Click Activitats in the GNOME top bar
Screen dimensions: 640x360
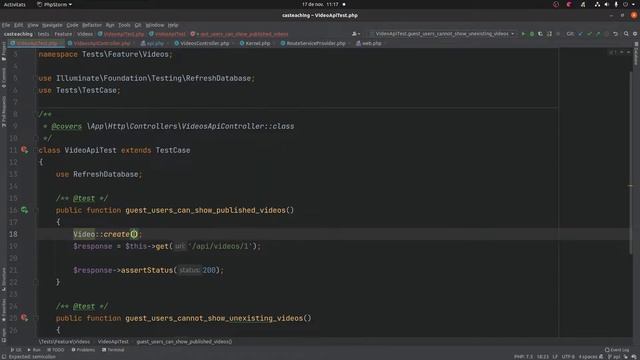coord(15,4)
